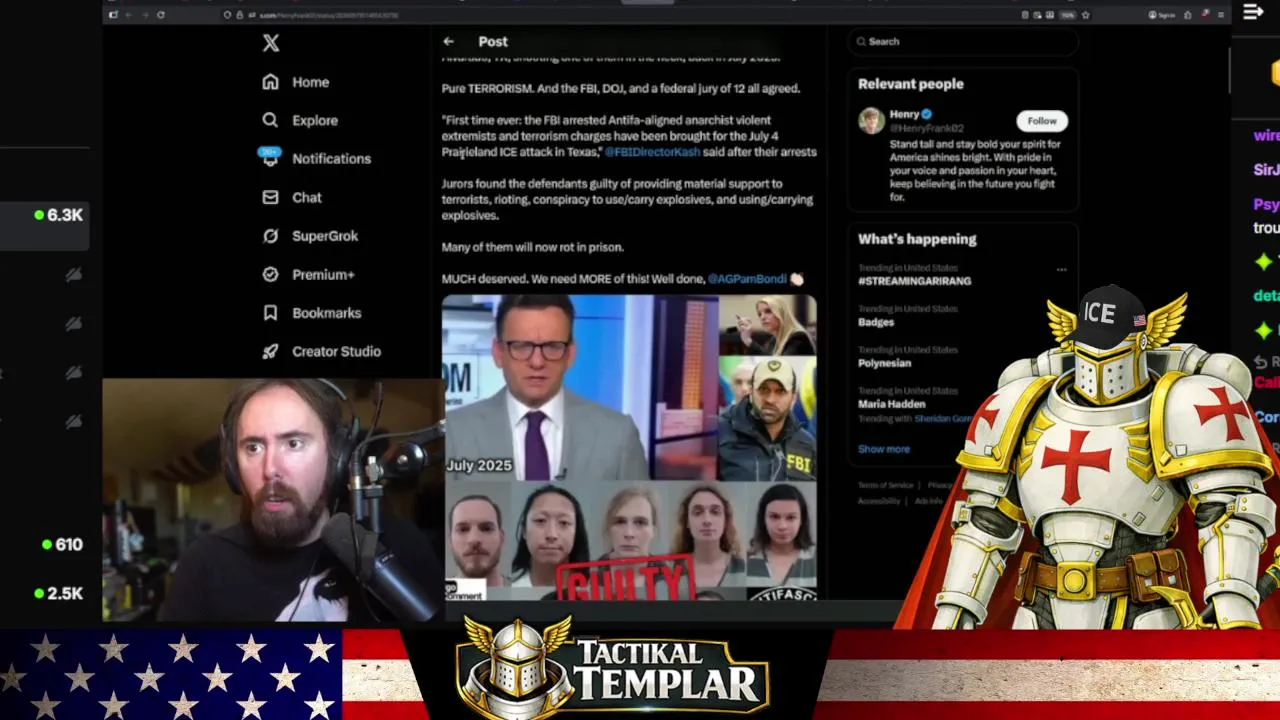
Task: Click the Post header title
Action: (493, 41)
